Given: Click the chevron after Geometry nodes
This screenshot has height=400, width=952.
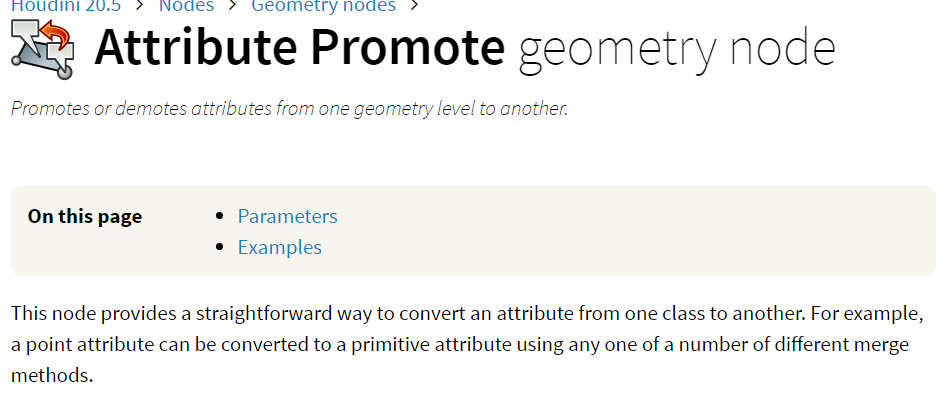Looking at the screenshot, I should click(x=415, y=6).
